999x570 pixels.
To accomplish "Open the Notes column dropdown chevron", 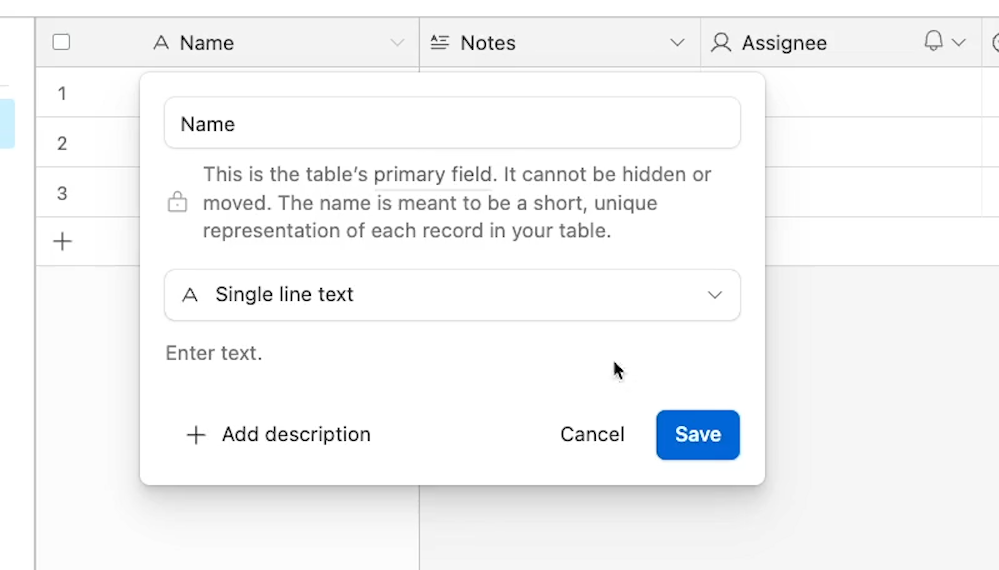I will (x=677, y=43).
